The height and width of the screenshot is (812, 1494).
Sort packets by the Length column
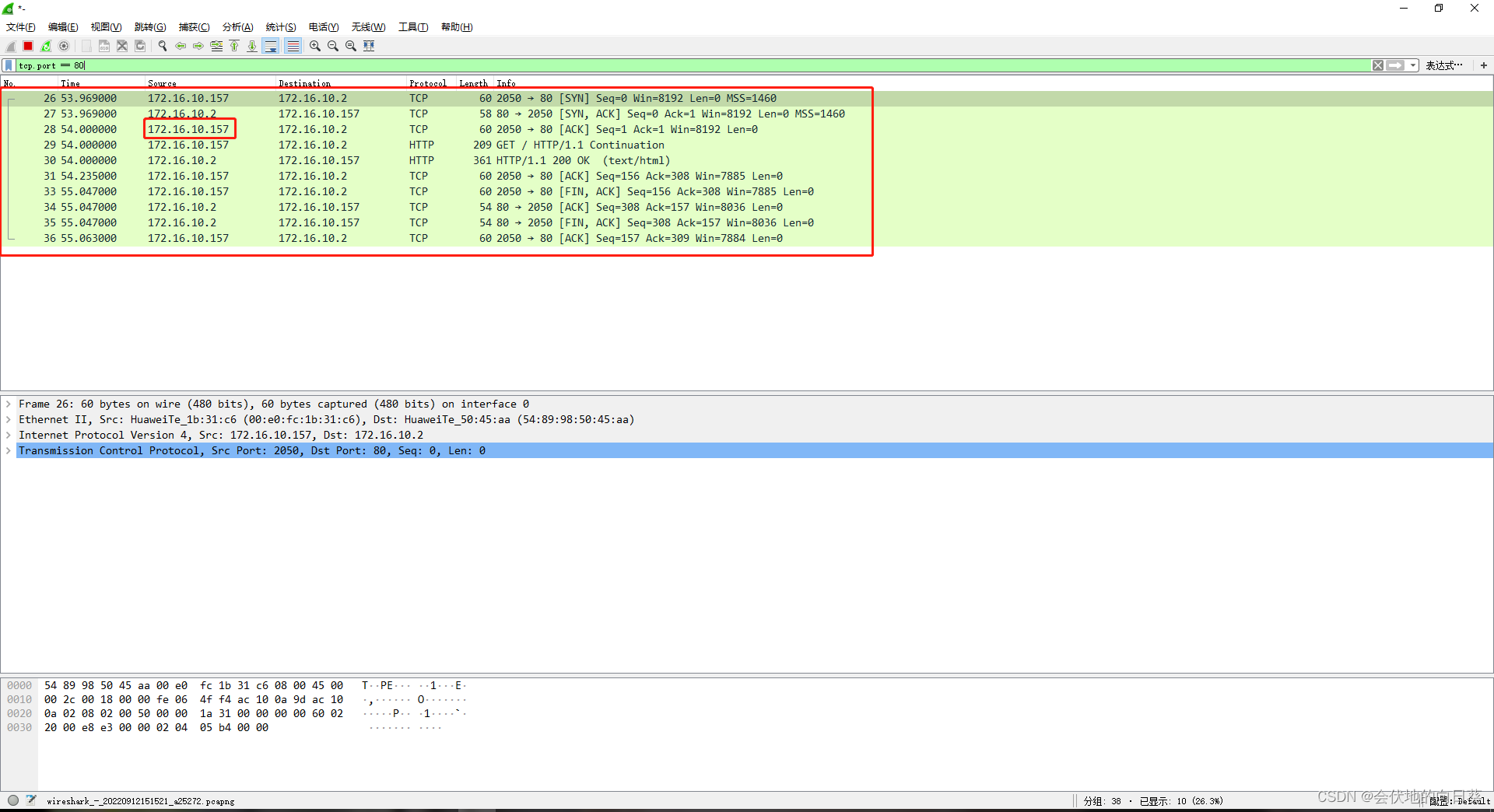coord(475,83)
